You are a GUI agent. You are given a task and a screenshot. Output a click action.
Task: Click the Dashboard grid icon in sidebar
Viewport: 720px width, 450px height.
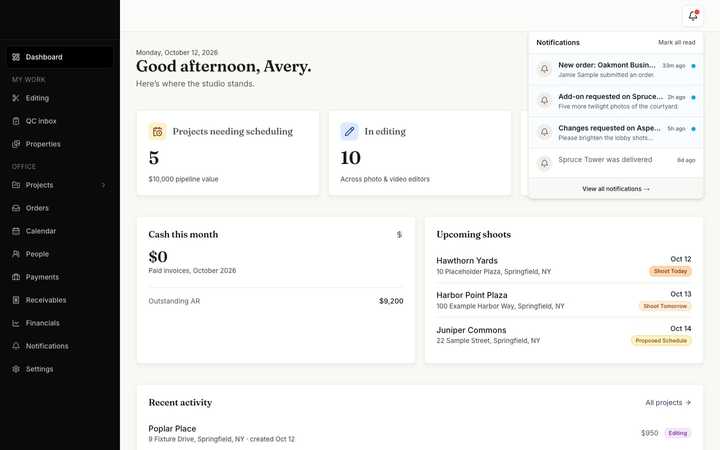pyautogui.click(x=16, y=57)
